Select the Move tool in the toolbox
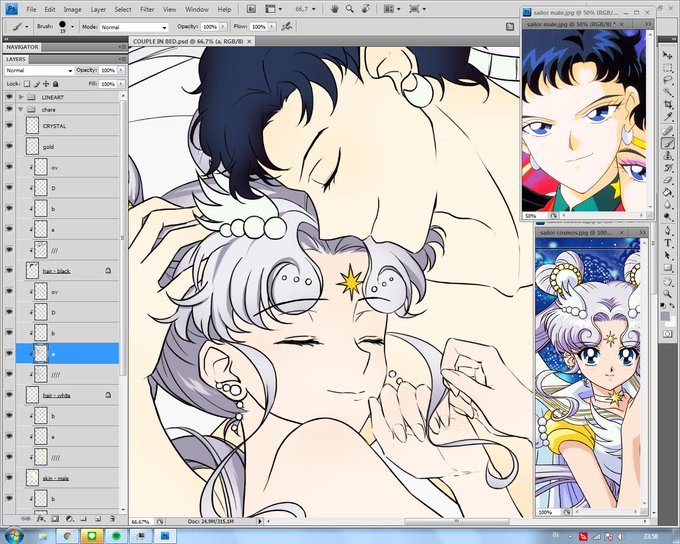Screen dimensions: 680x544 (667, 55)
